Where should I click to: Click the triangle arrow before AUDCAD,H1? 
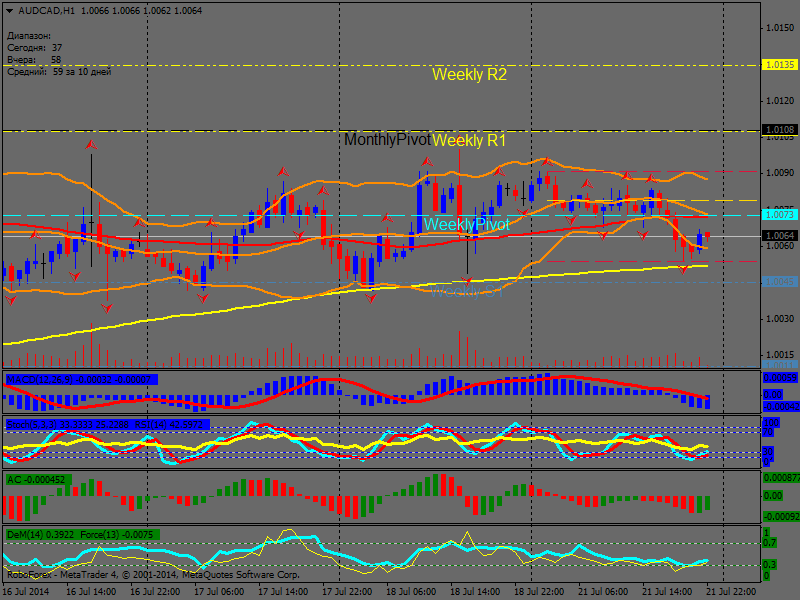pos(10,11)
